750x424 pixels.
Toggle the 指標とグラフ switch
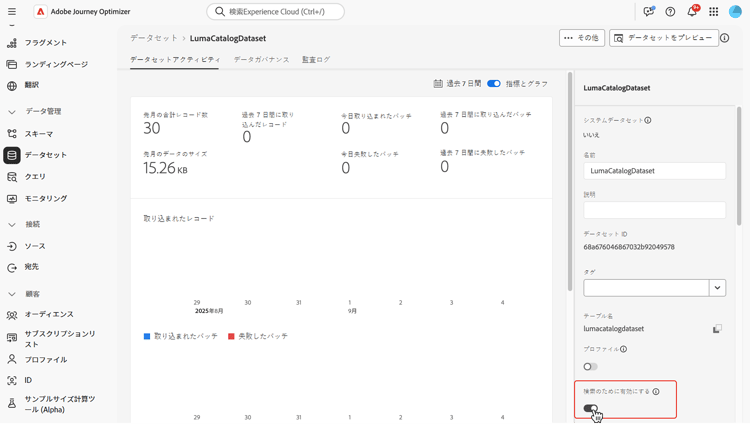pyautogui.click(x=494, y=83)
